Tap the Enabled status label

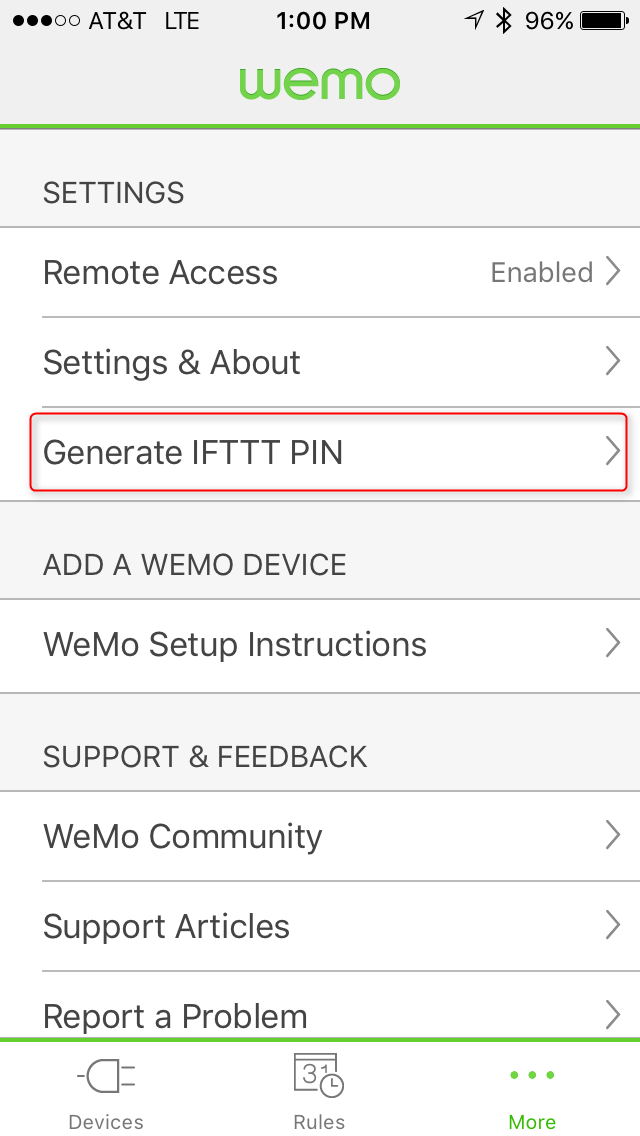(x=541, y=272)
